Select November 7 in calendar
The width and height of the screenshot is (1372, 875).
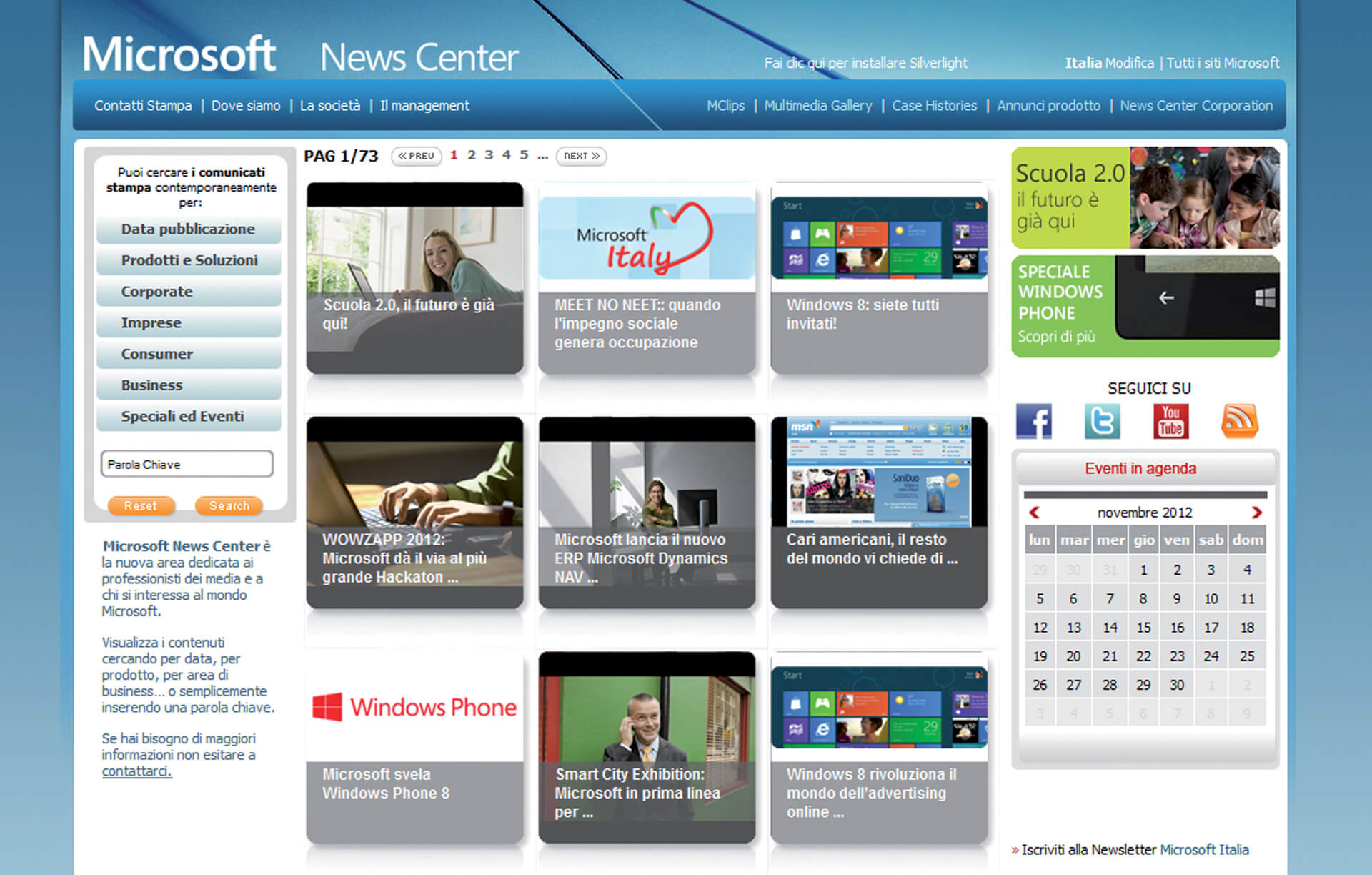(x=1110, y=598)
